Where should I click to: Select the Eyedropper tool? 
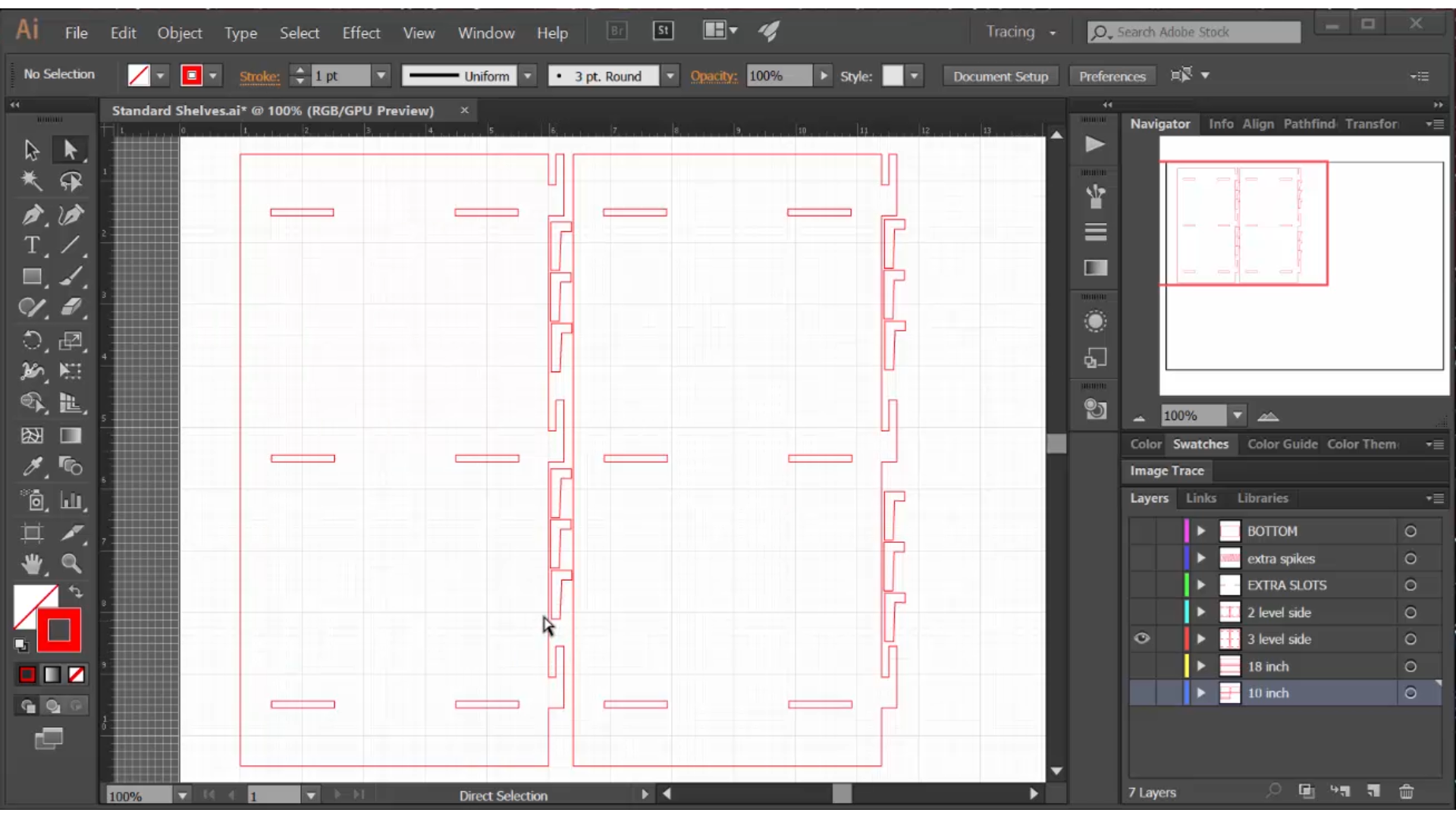[32, 466]
